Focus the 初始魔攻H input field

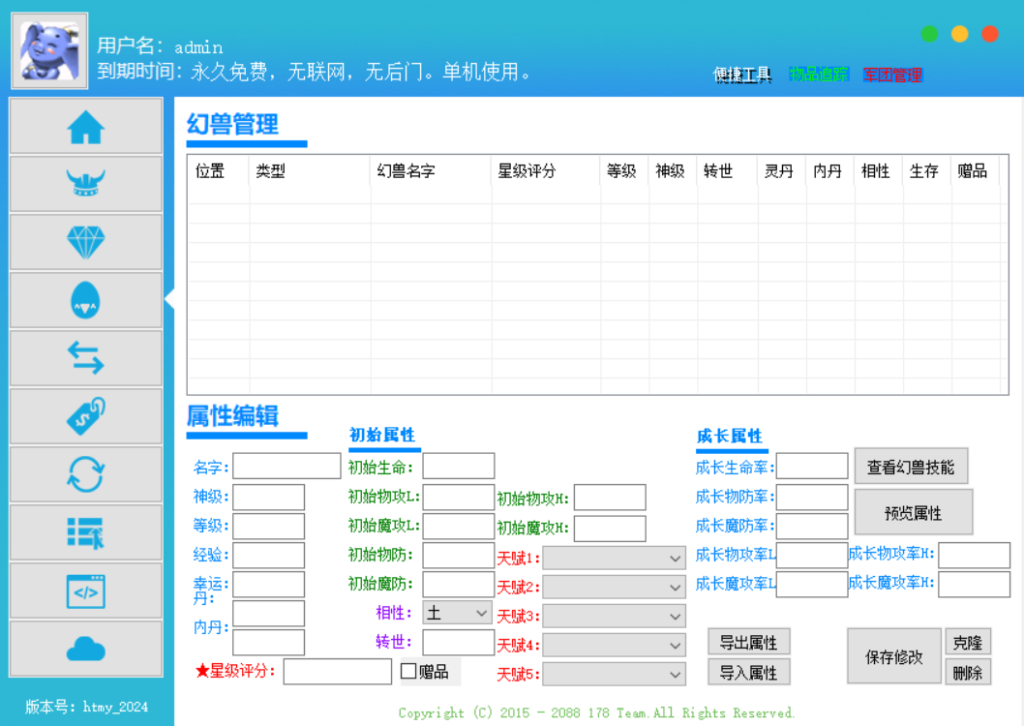point(610,528)
